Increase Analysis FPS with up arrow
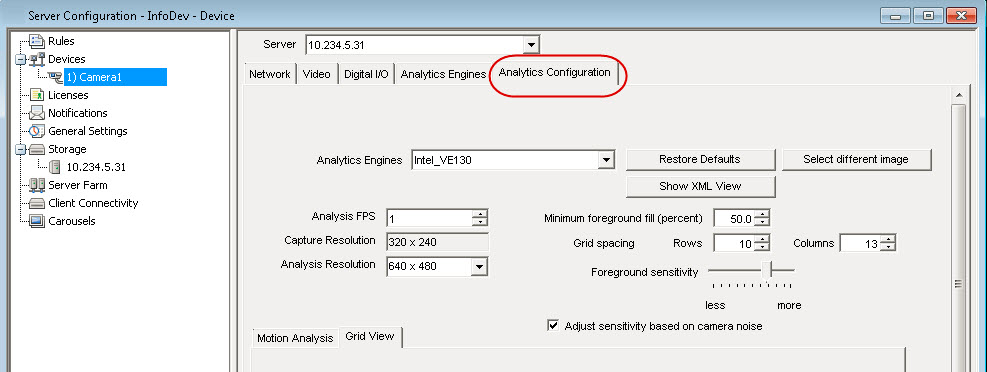Screen dimensions: 987x372 pyautogui.click(x=480, y=215)
